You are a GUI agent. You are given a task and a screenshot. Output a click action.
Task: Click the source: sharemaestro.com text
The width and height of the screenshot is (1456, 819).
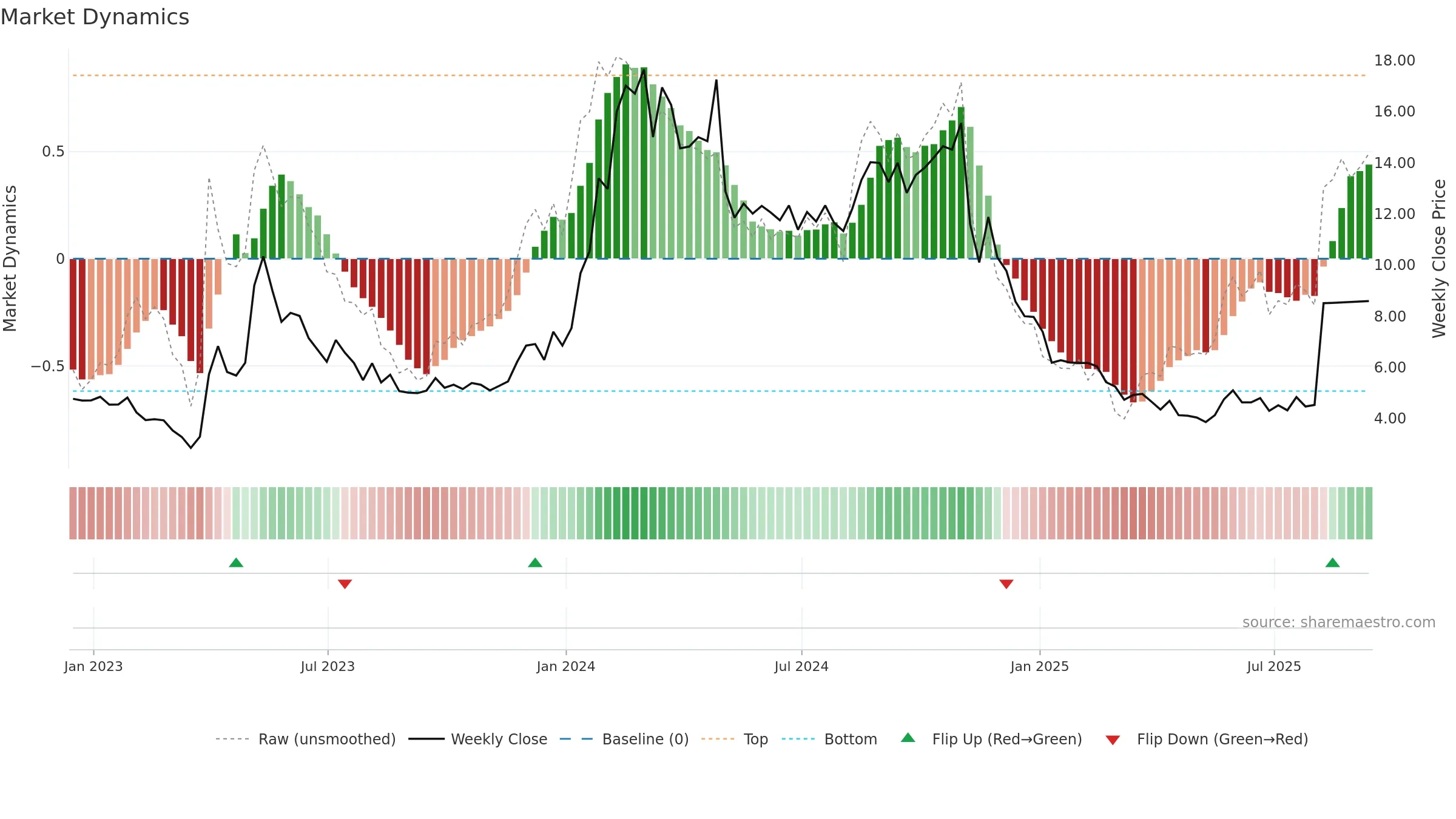[x=1339, y=622]
